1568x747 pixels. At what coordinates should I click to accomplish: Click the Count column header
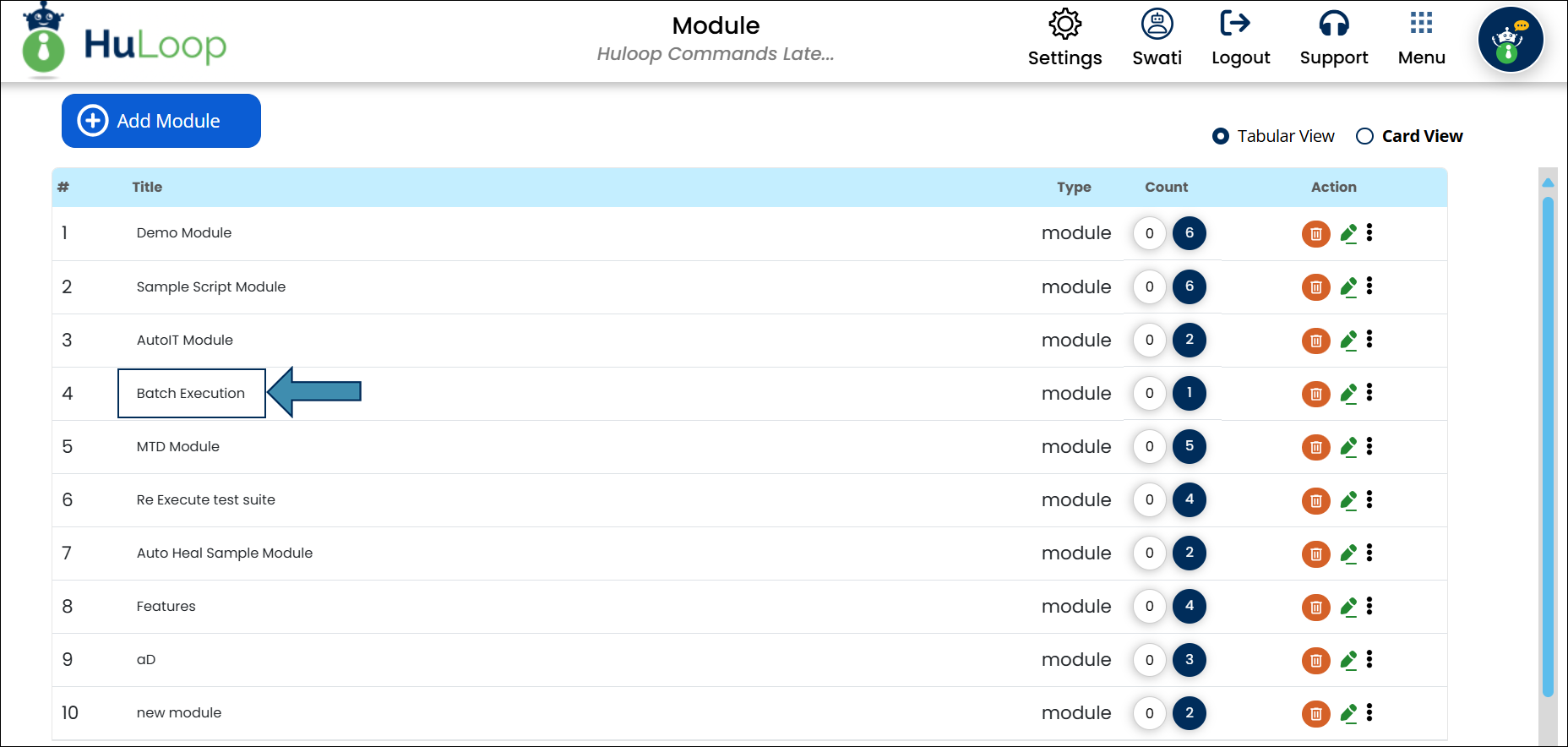tap(1166, 187)
